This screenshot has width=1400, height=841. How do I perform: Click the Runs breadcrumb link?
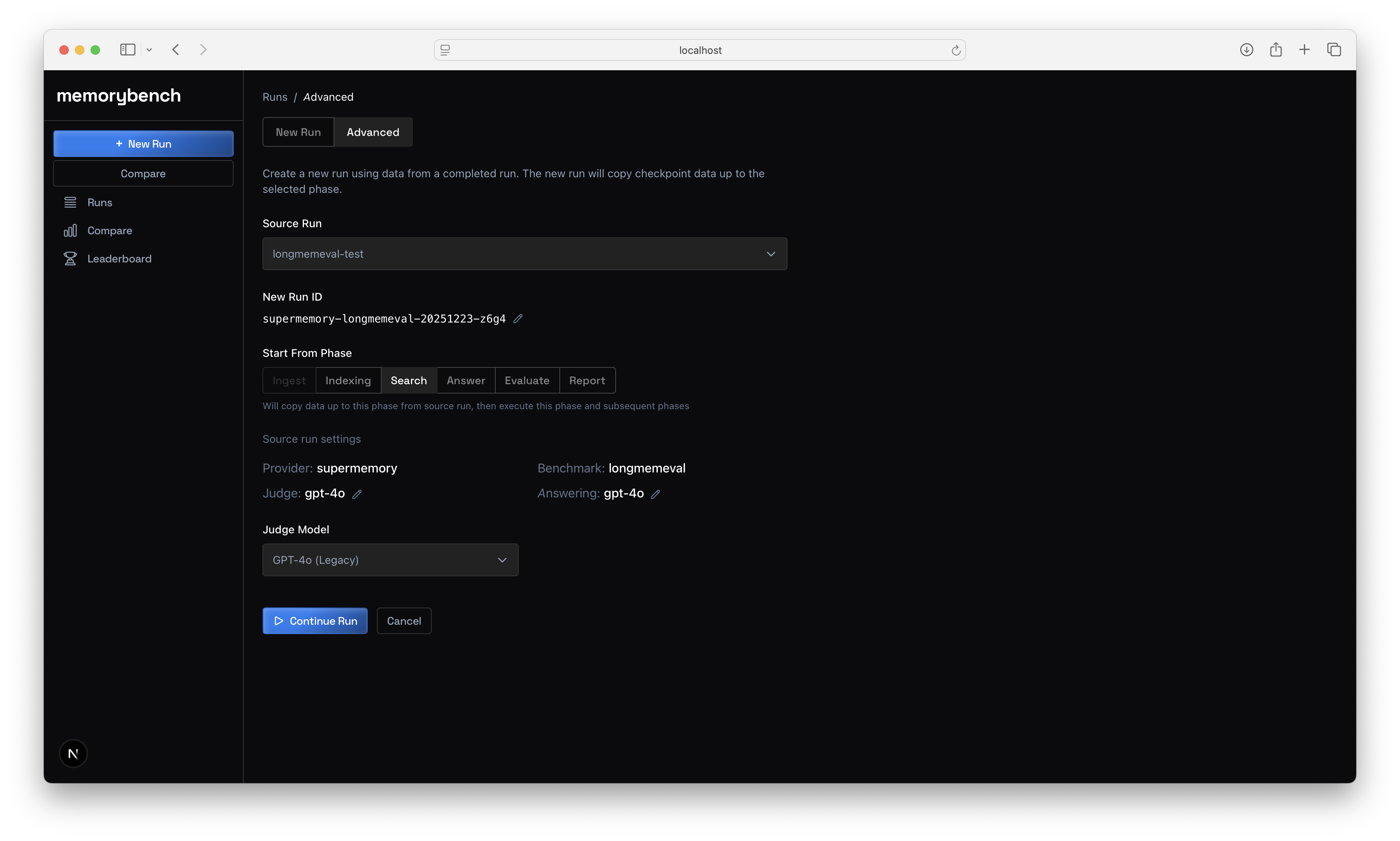tap(274, 97)
